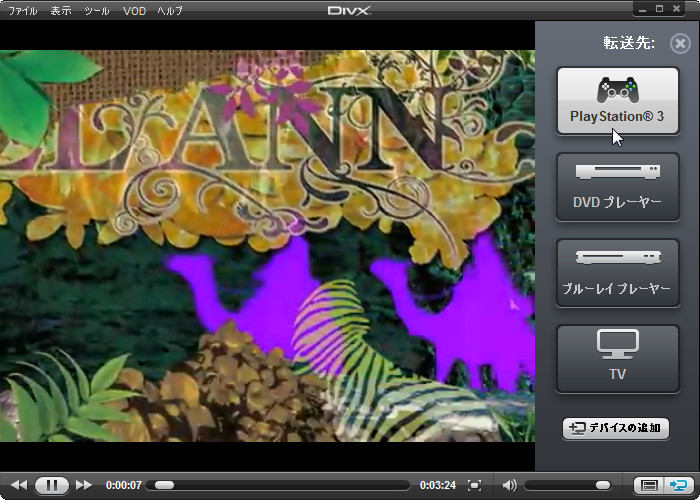Open the VOD menu
This screenshot has height=500, width=700.
134,11
